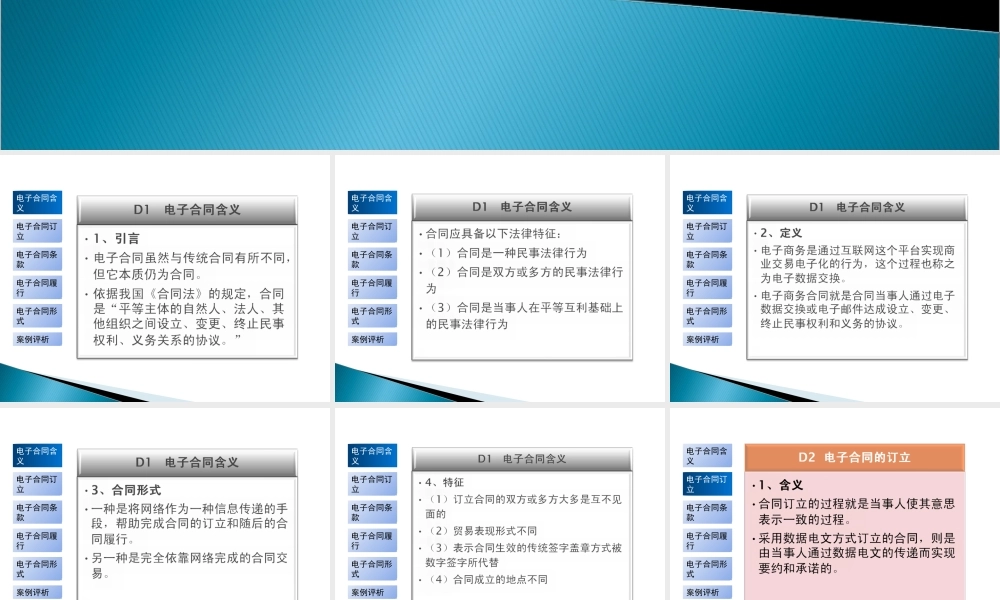Click 电子合同订立 sidebar entry on top-right slide

point(707,232)
